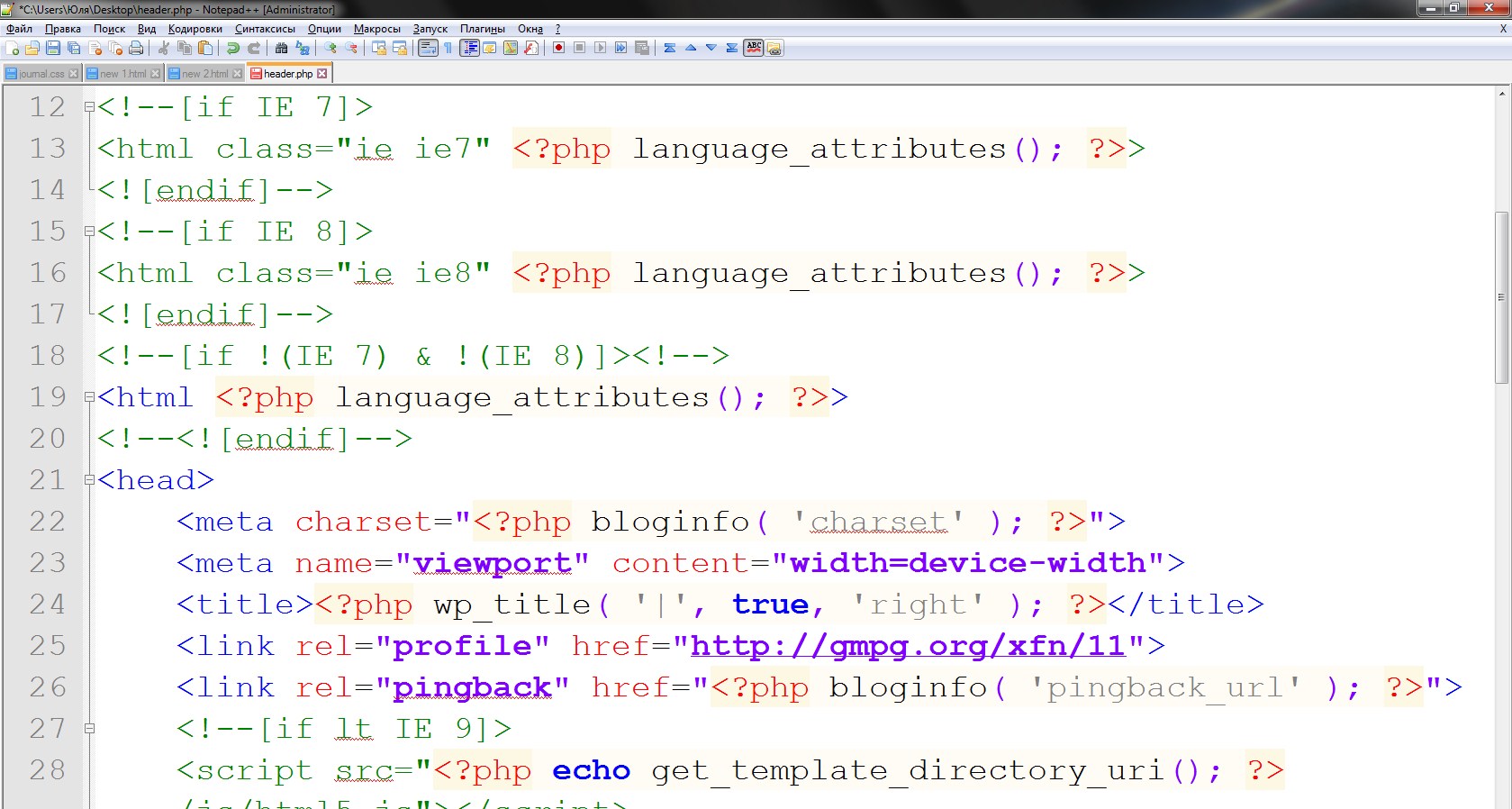
Task: Click the blue down-triangle toolbar icon
Action: [x=711, y=48]
